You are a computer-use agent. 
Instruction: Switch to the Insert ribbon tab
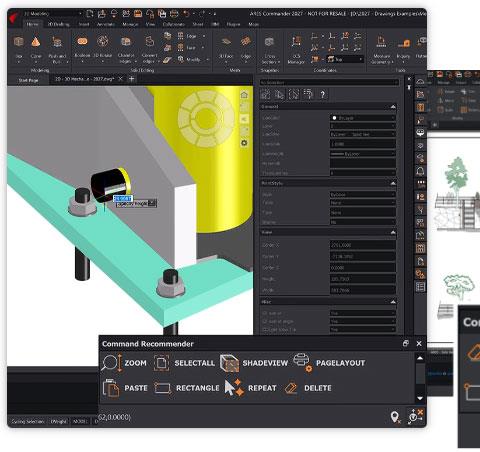(84, 24)
